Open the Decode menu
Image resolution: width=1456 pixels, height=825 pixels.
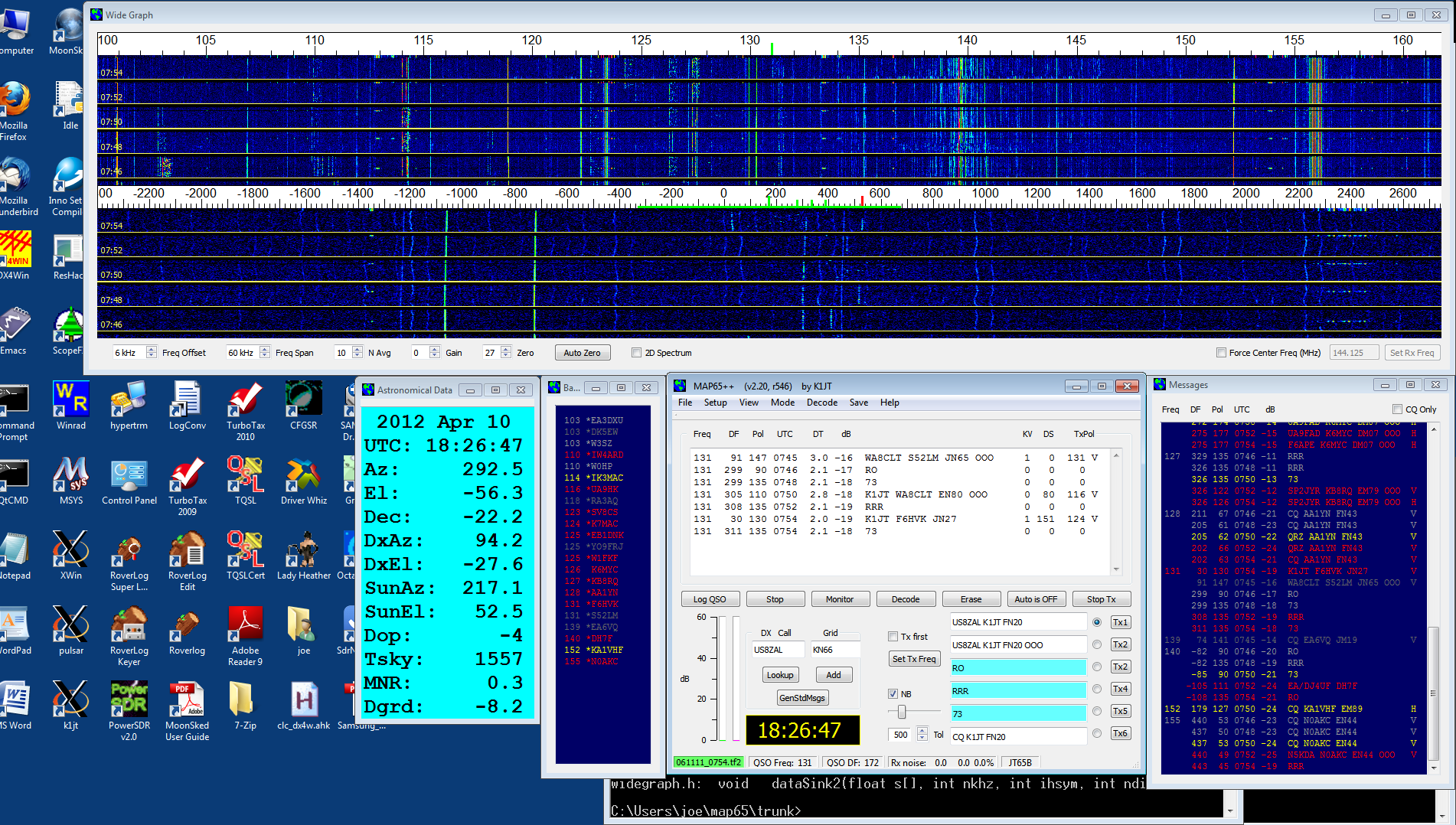click(821, 403)
